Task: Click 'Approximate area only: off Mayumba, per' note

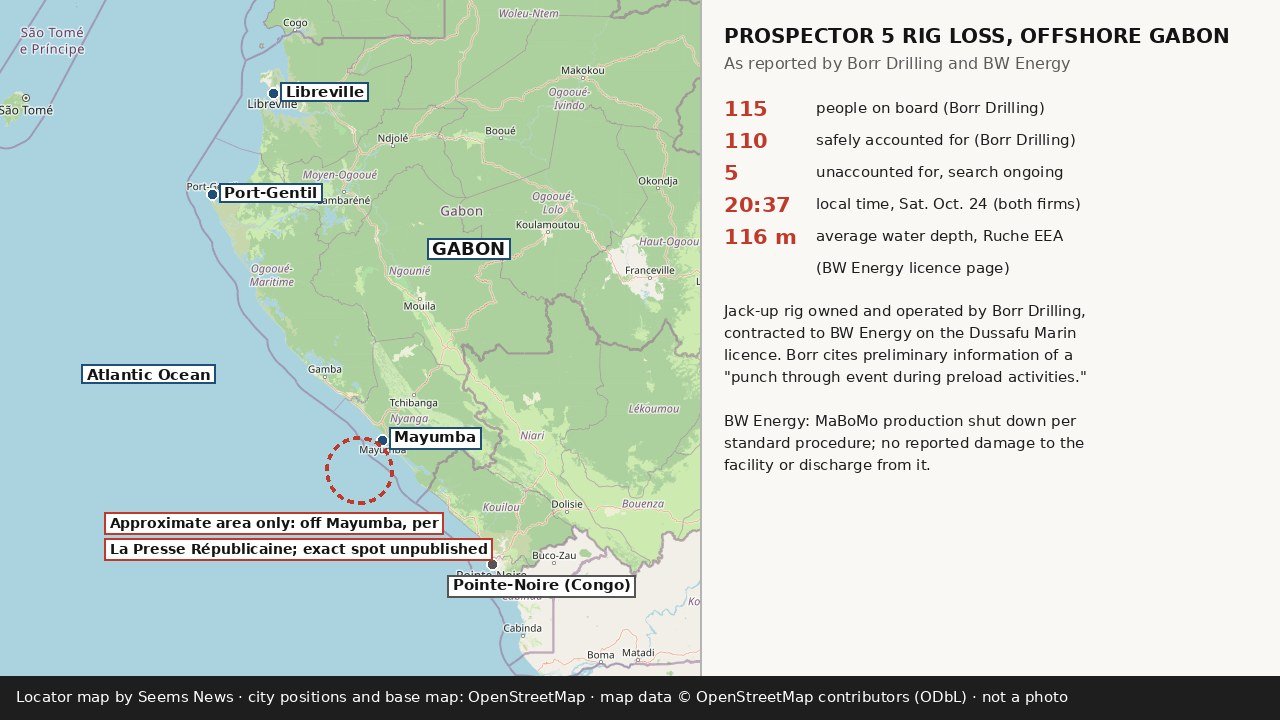Action: 274,523
